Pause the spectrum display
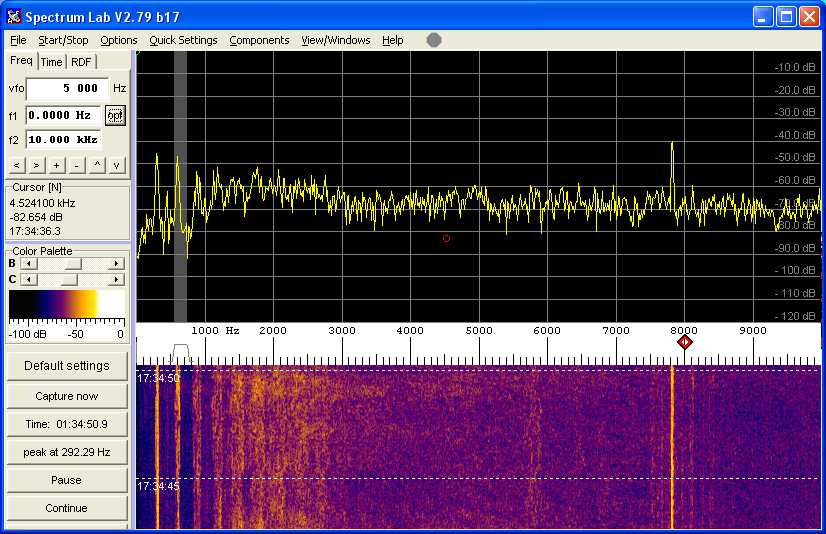Viewport: 826px width, 534px height. coord(67,480)
